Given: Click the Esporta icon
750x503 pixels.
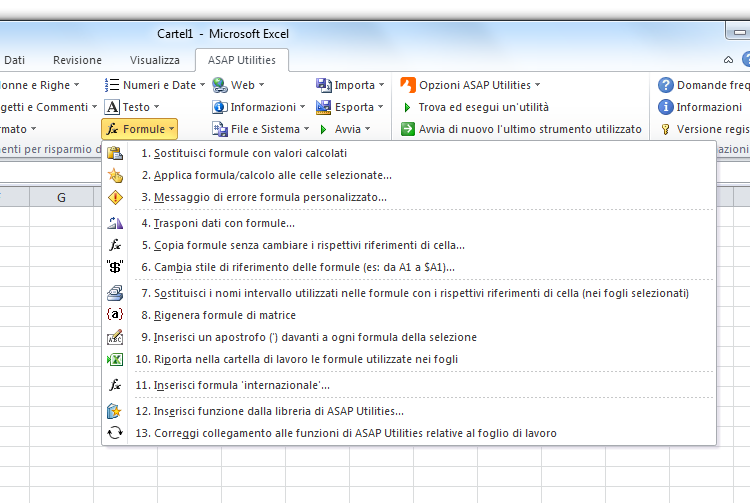Looking at the screenshot, I should 324,107.
